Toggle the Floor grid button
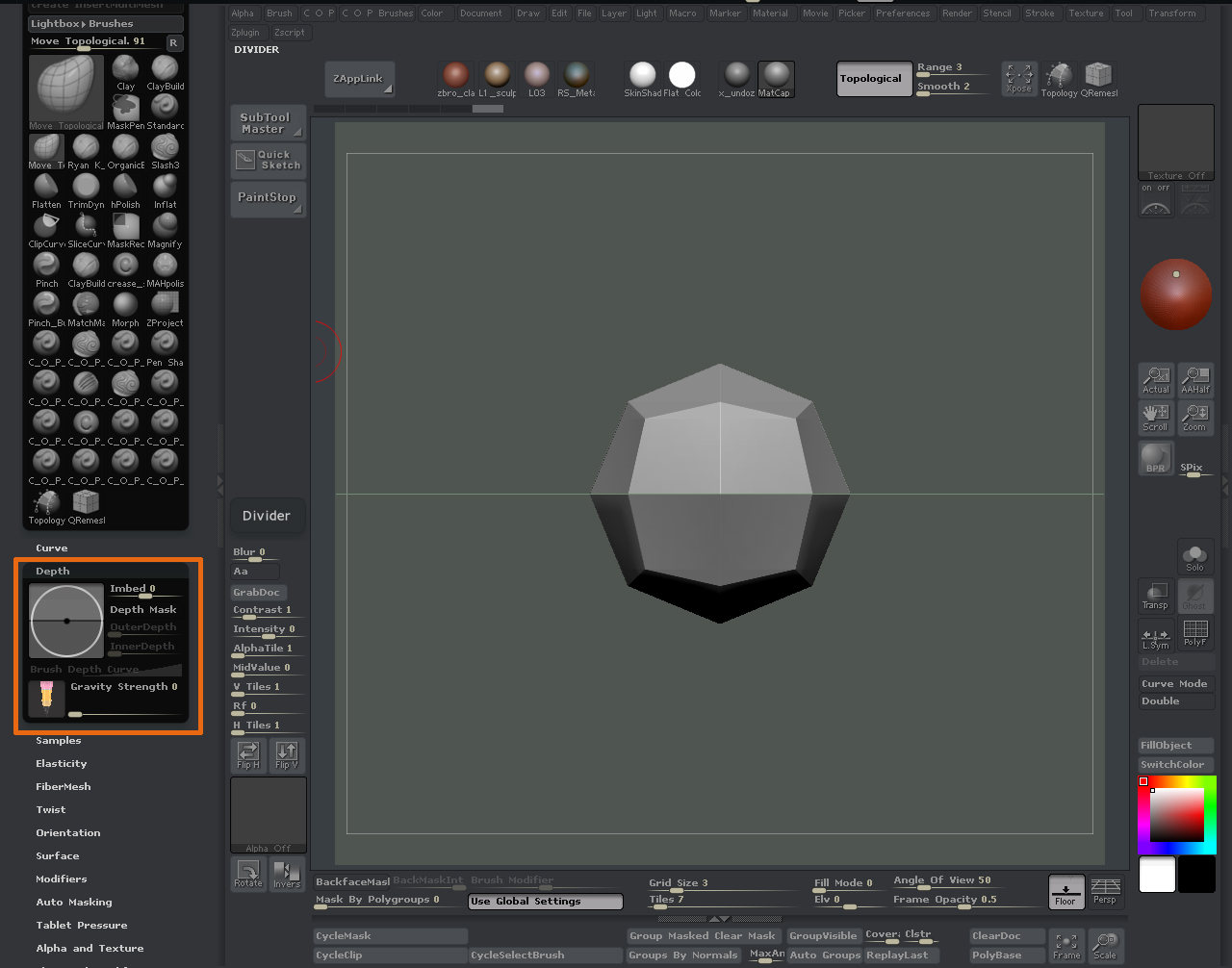 tap(1065, 891)
